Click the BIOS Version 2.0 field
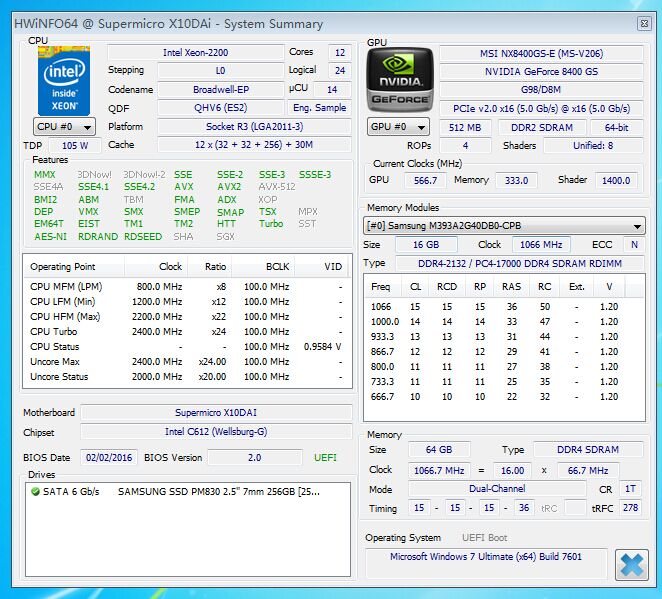The width and height of the screenshot is (662, 599). tap(255, 458)
